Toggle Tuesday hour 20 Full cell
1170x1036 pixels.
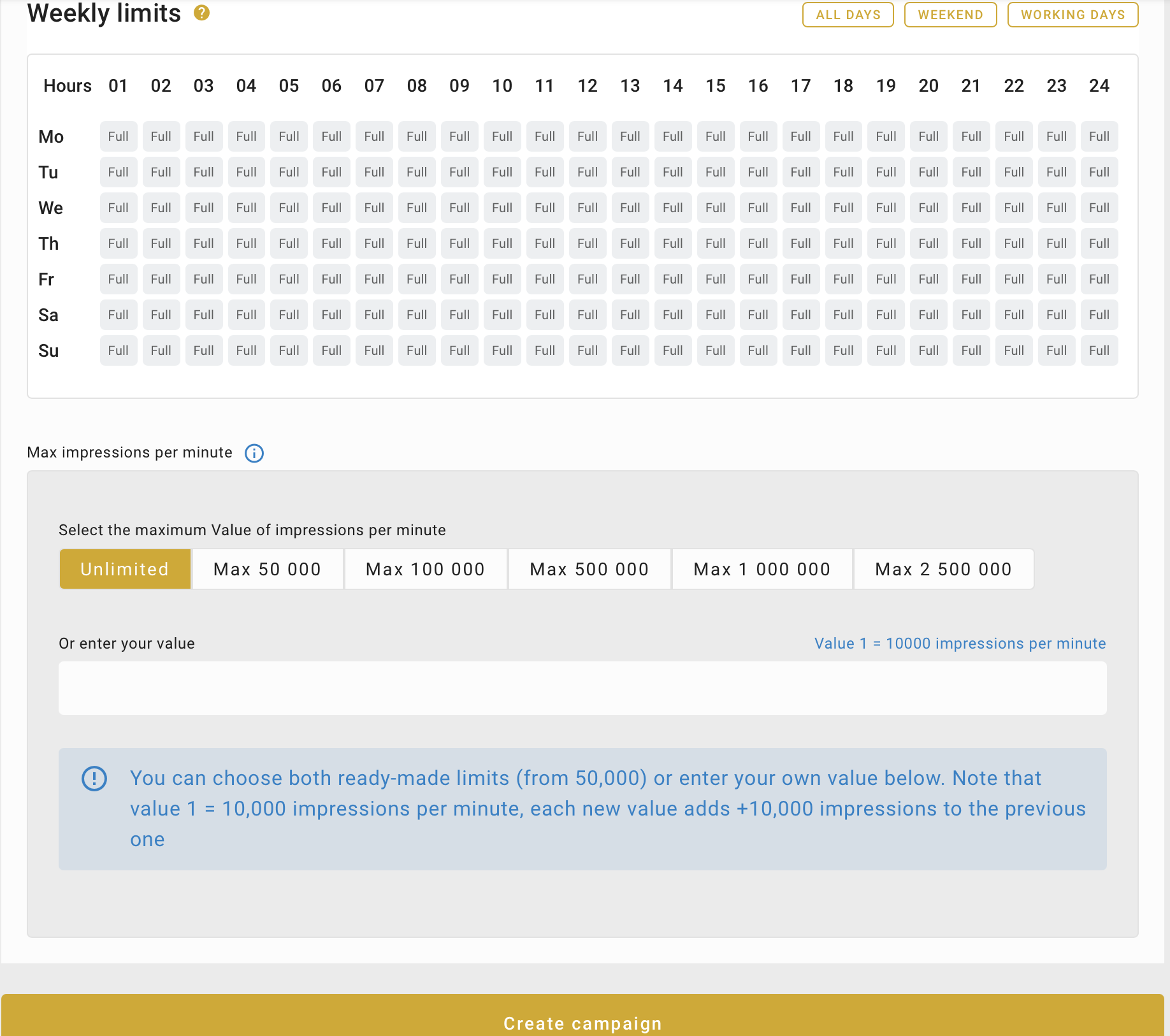pyautogui.click(x=928, y=172)
